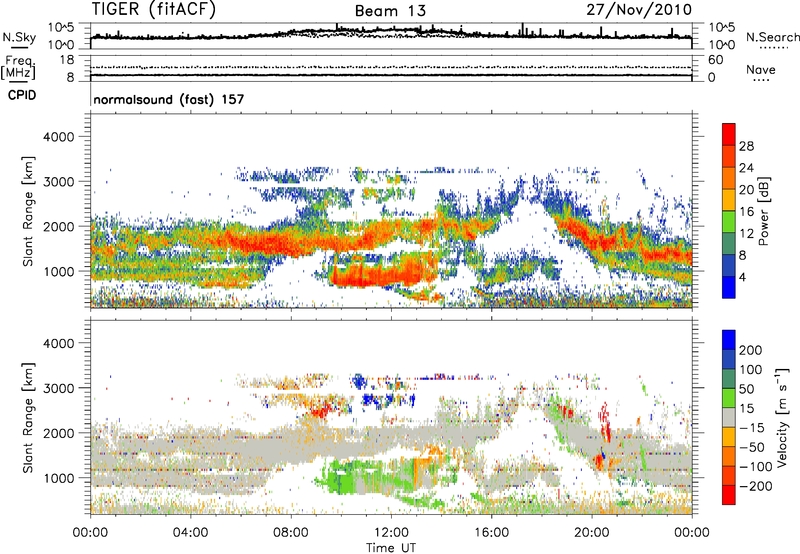
Task: Select the 'Freq. [MHz]' axis label
Action: pos(18,67)
